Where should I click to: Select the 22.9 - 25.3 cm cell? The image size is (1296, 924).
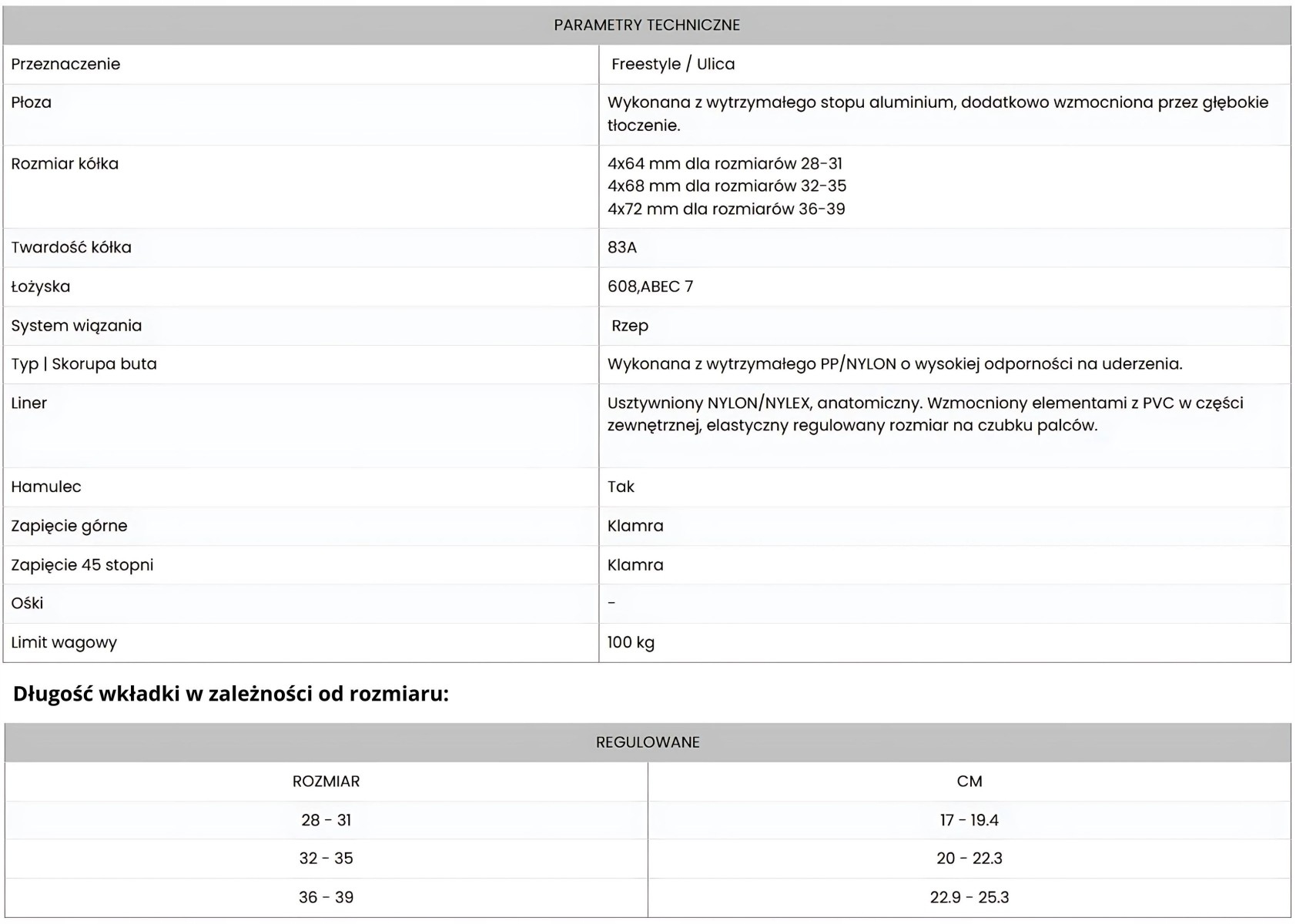coord(969,897)
